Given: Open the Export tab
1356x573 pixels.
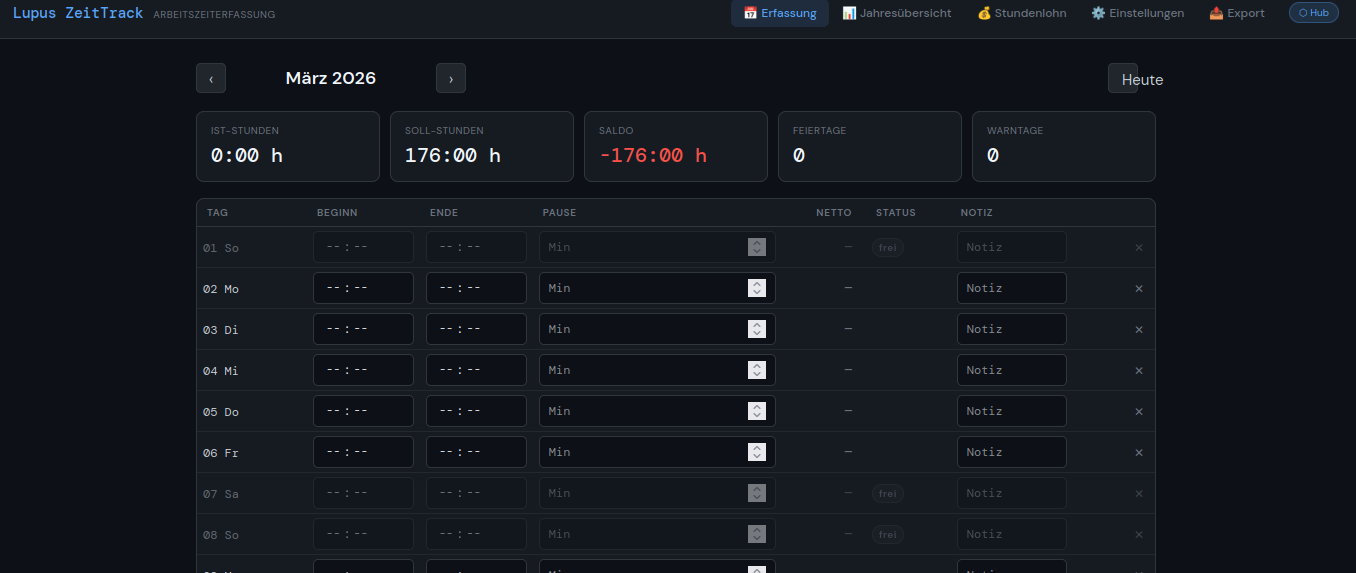Looking at the screenshot, I should (1236, 13).
